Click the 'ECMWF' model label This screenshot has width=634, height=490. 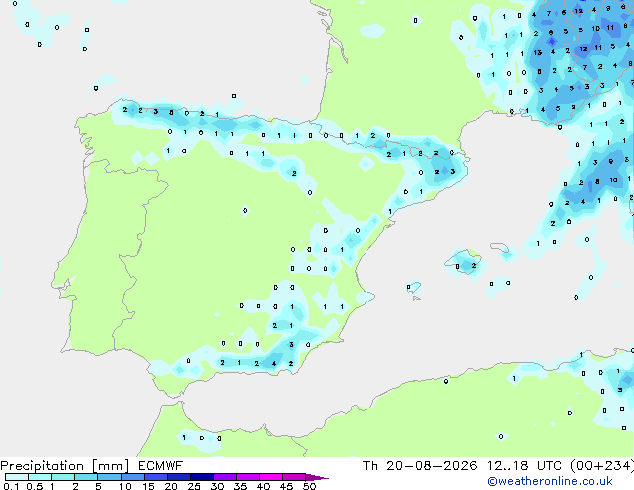point(161,466)
